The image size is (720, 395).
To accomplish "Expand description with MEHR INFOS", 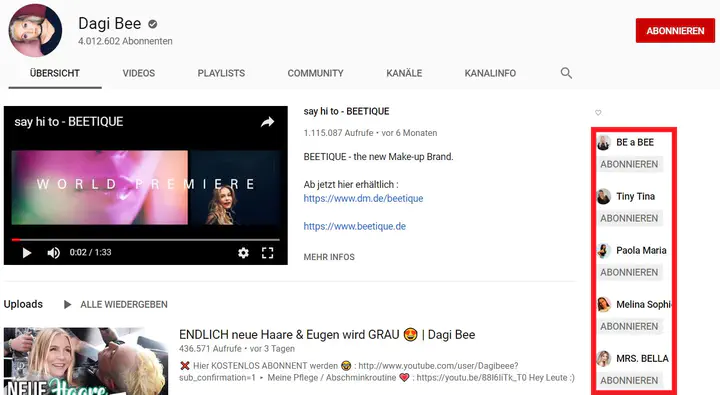I will click(x=329, y=257).
